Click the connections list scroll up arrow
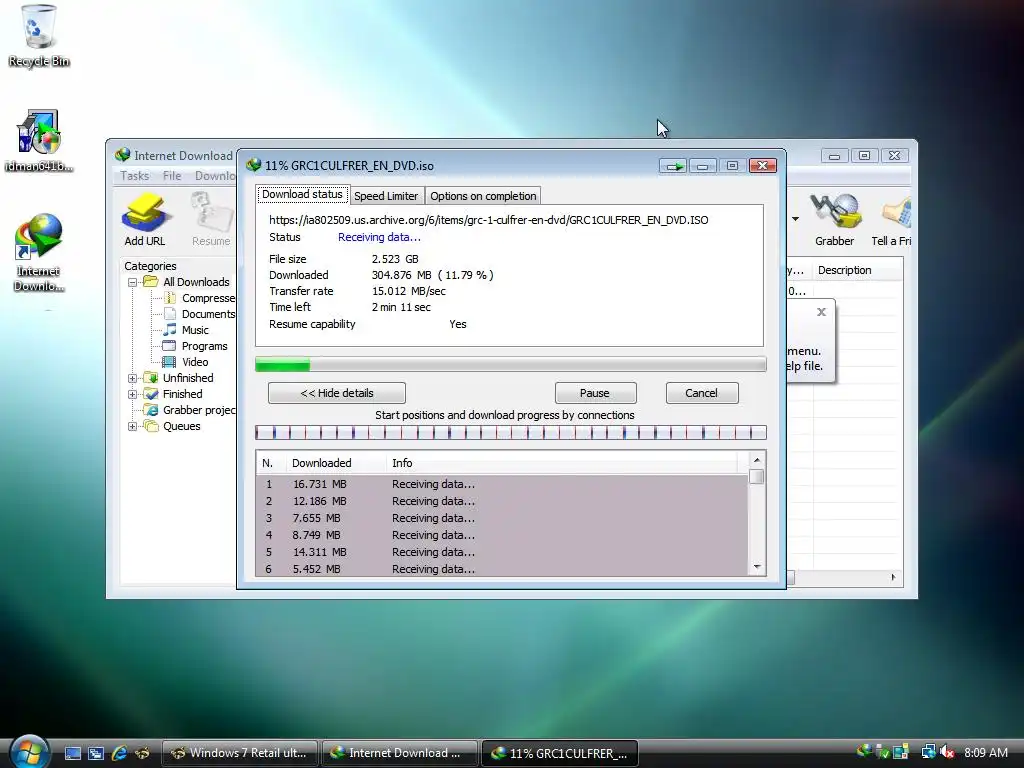The image size is (1024, 768). tap(757, 460)
